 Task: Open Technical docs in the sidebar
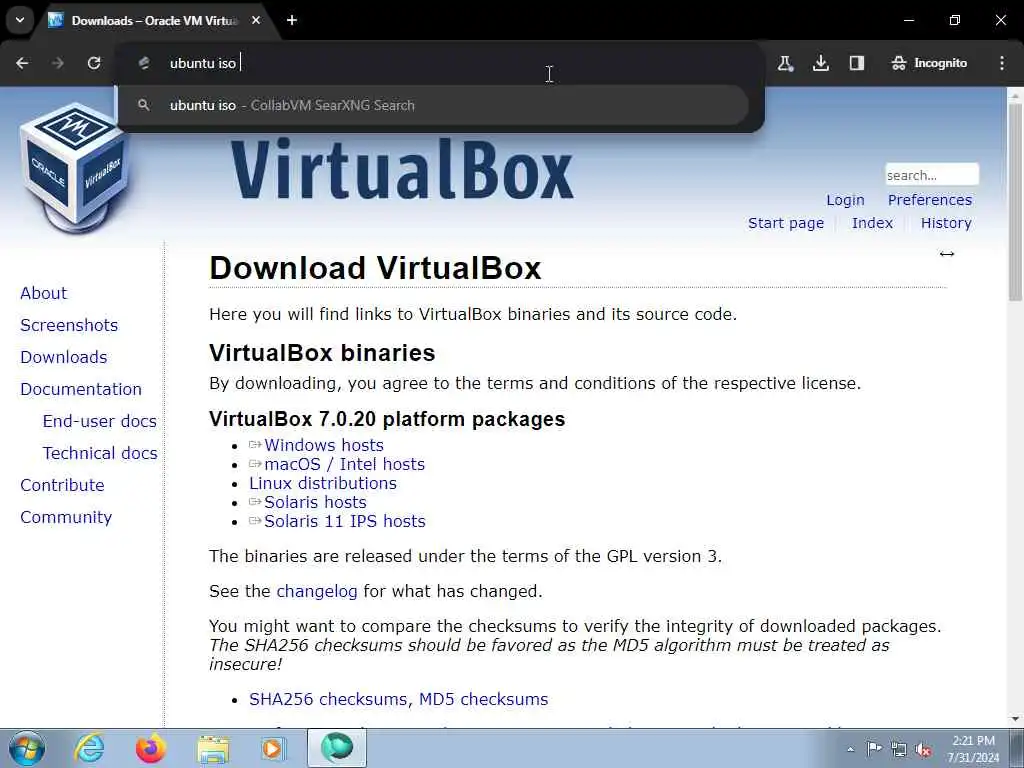(x=100, y=453)
